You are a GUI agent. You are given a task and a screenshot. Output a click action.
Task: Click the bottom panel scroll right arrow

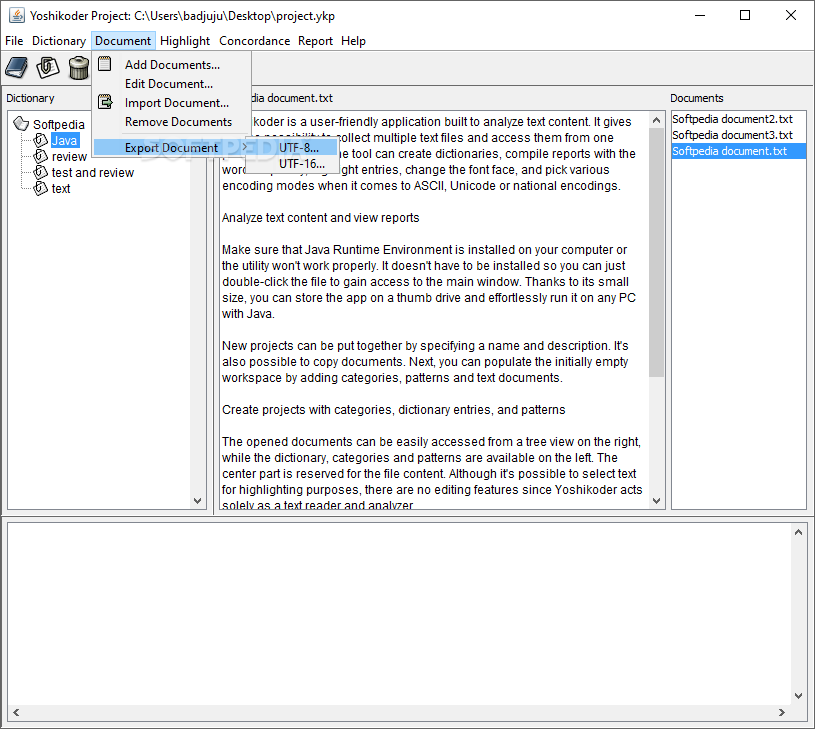coord(782,712)
